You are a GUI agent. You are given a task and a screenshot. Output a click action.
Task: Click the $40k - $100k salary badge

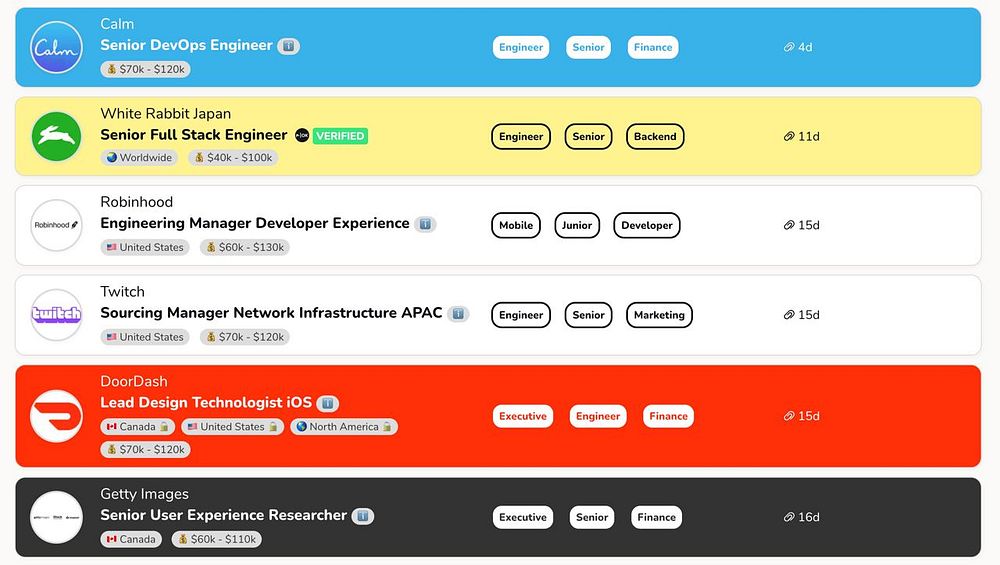pos(233,158)
